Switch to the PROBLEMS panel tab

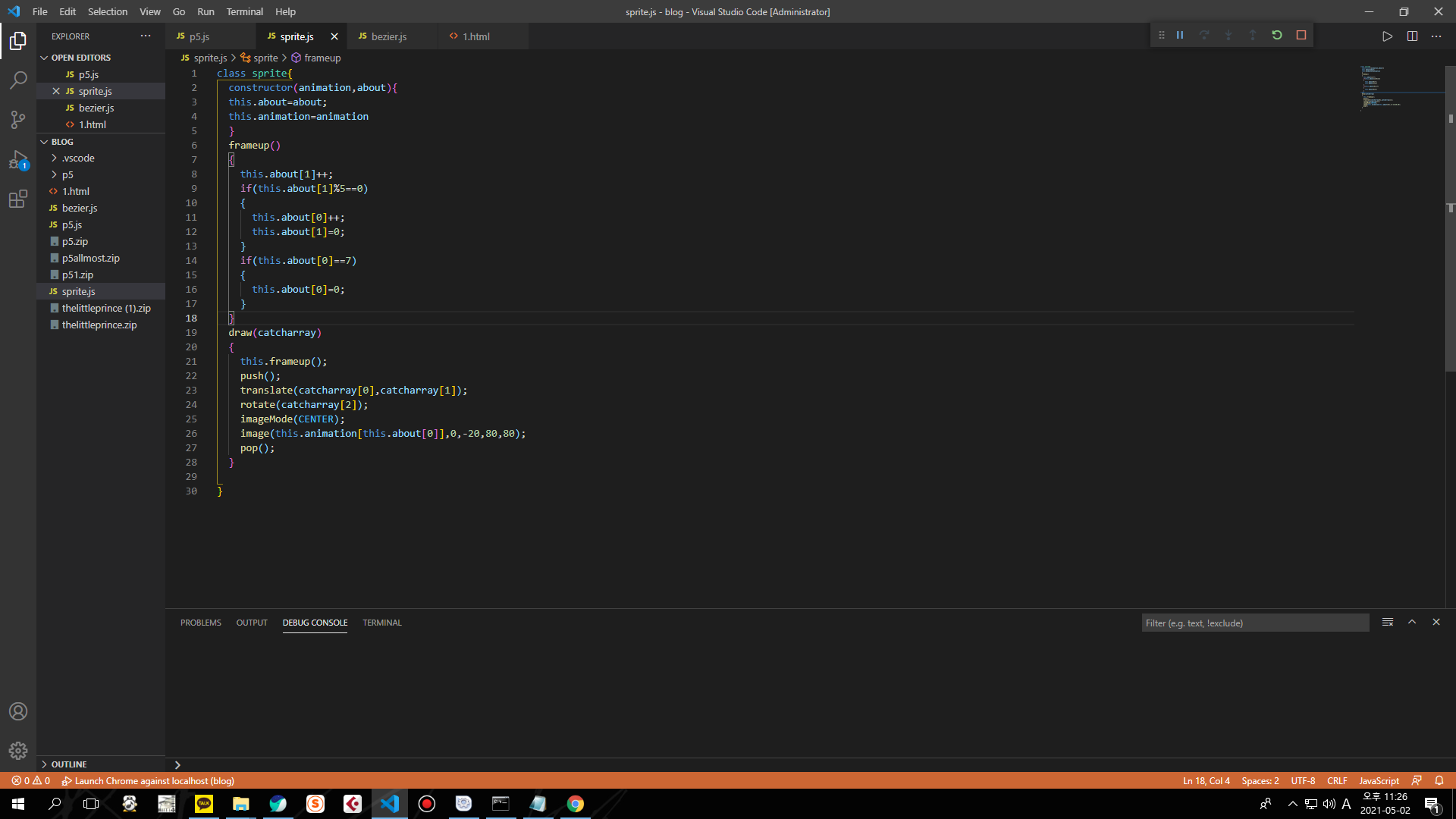[200, 623]
